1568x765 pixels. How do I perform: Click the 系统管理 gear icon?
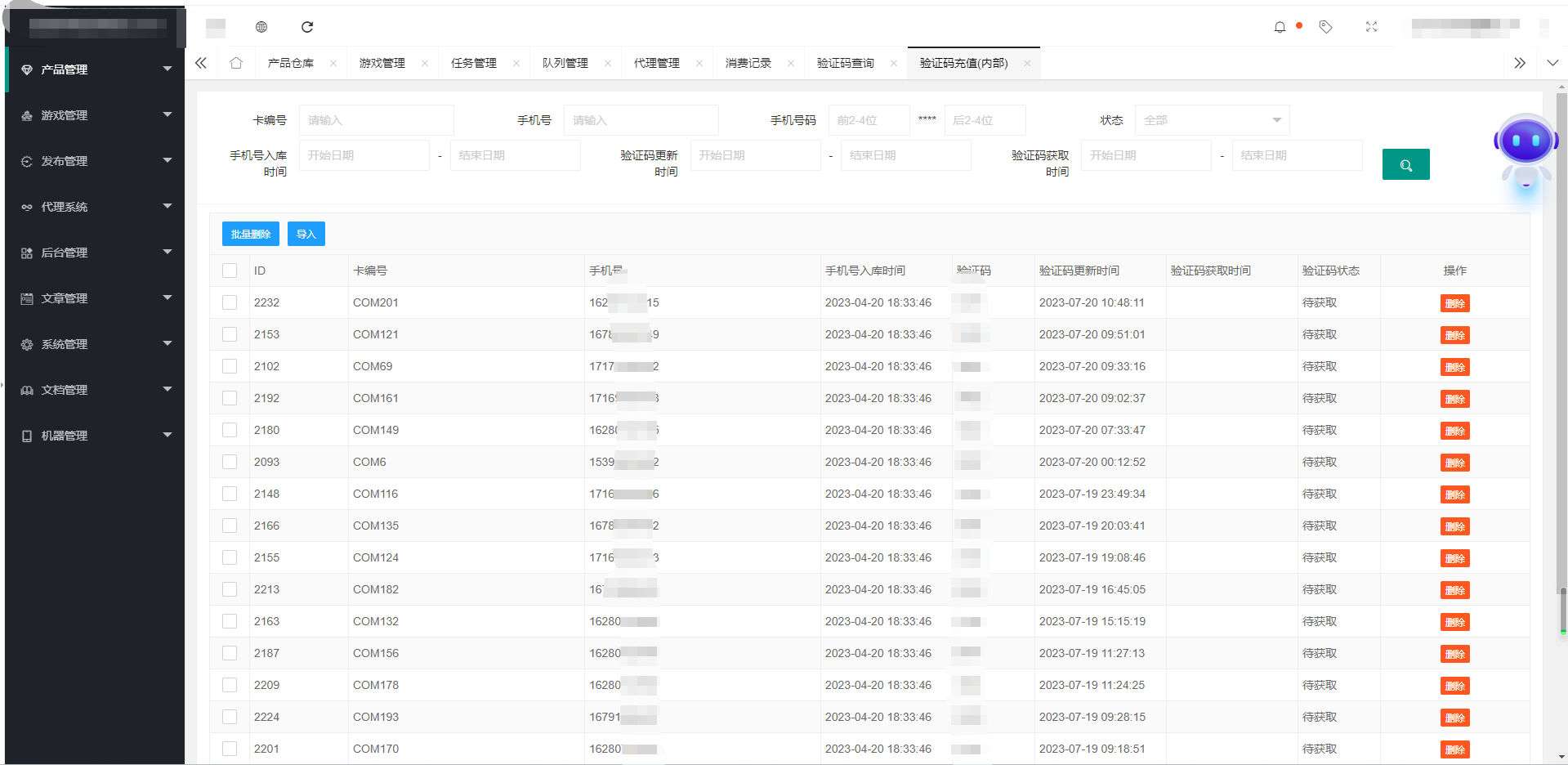click(x=27, y=344)
